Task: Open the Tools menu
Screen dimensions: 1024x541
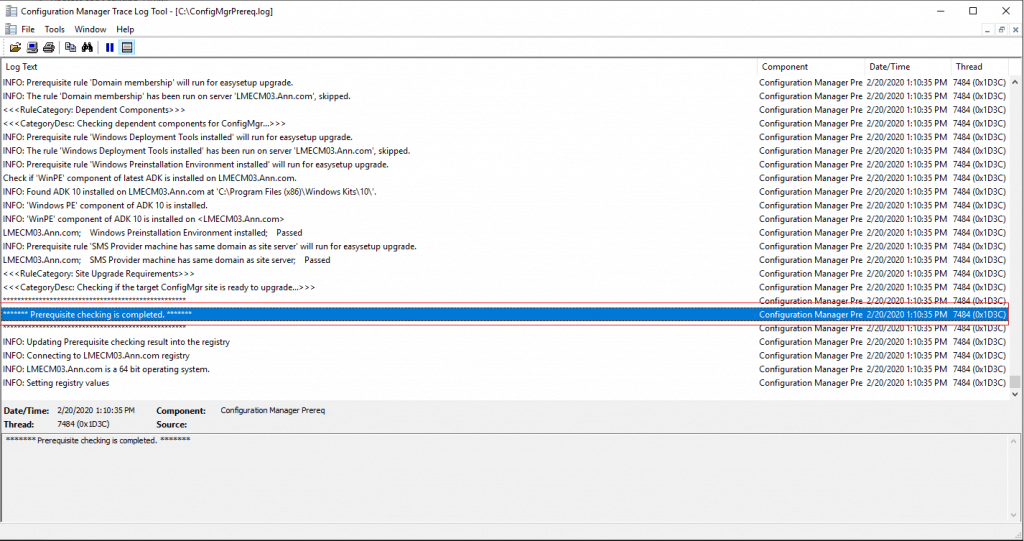Action: 55,29
